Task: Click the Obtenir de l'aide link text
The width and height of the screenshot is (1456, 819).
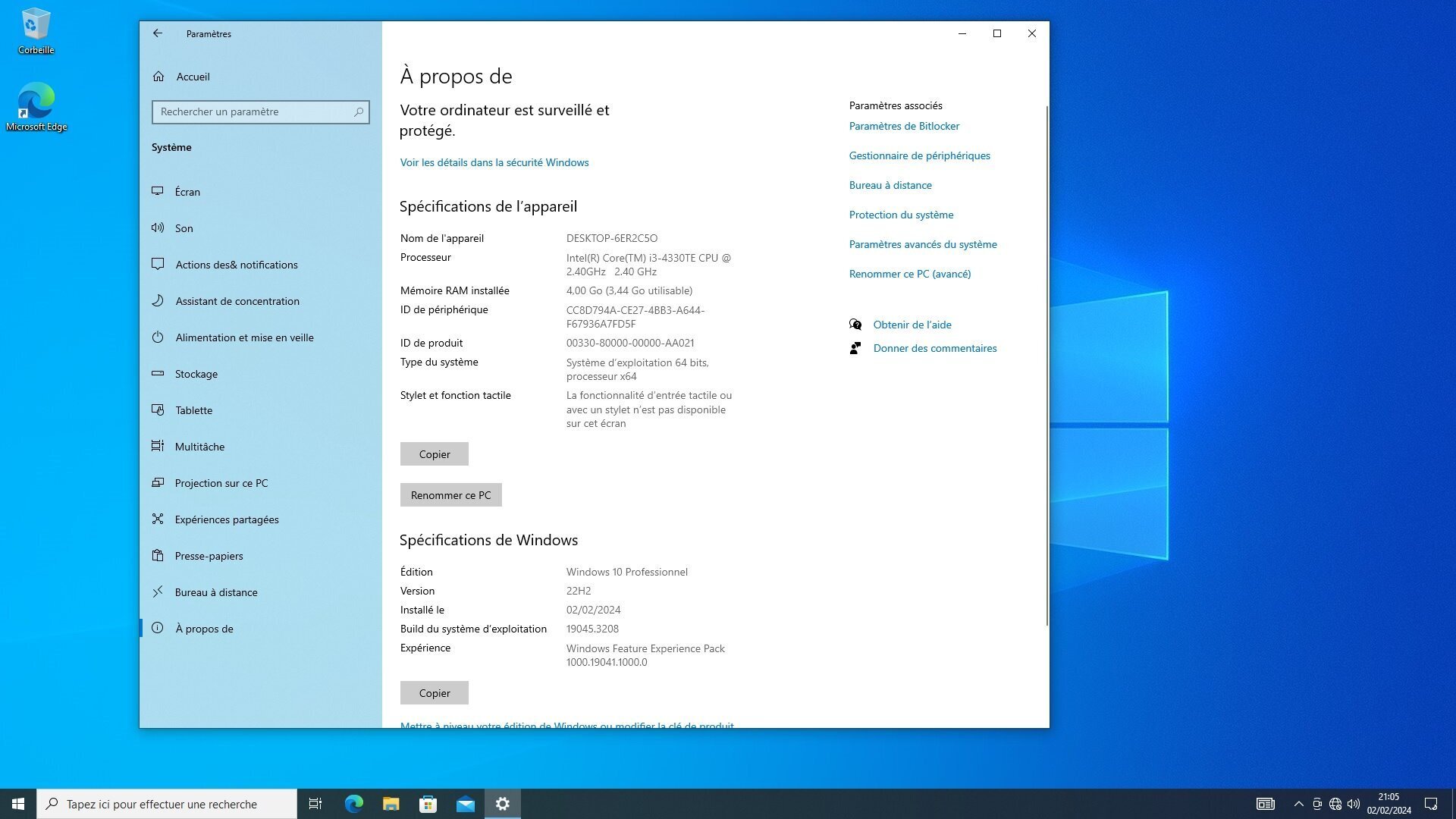Action: pos(912,325)
